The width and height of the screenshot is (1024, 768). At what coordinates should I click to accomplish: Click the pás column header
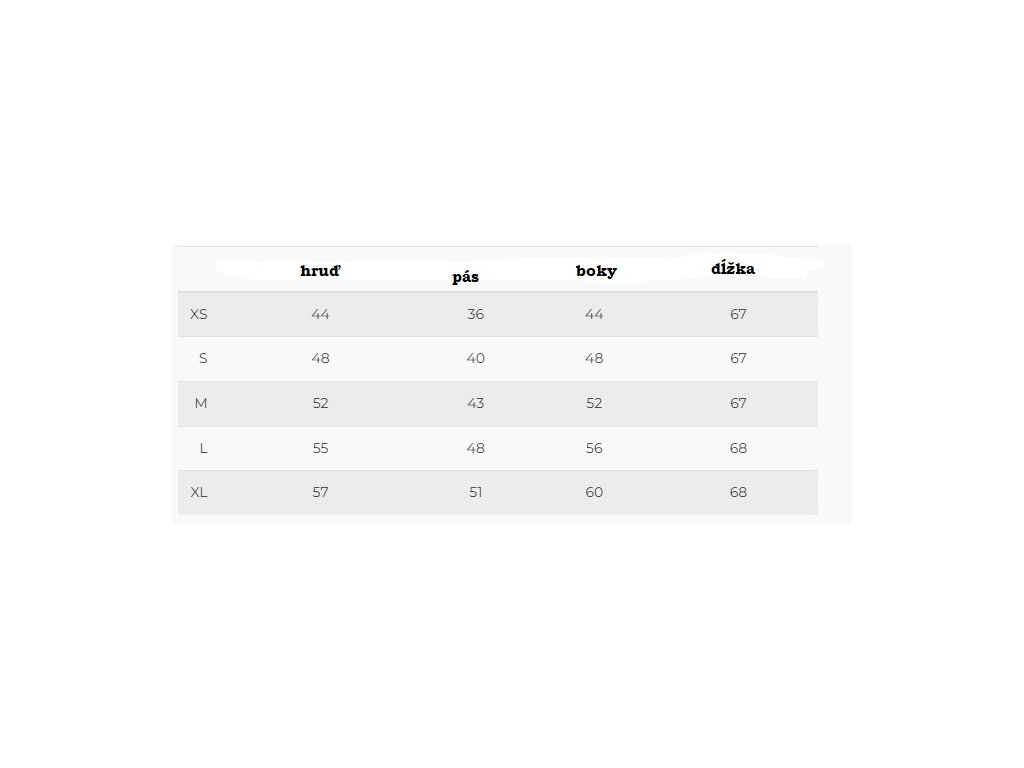(465, 277)
